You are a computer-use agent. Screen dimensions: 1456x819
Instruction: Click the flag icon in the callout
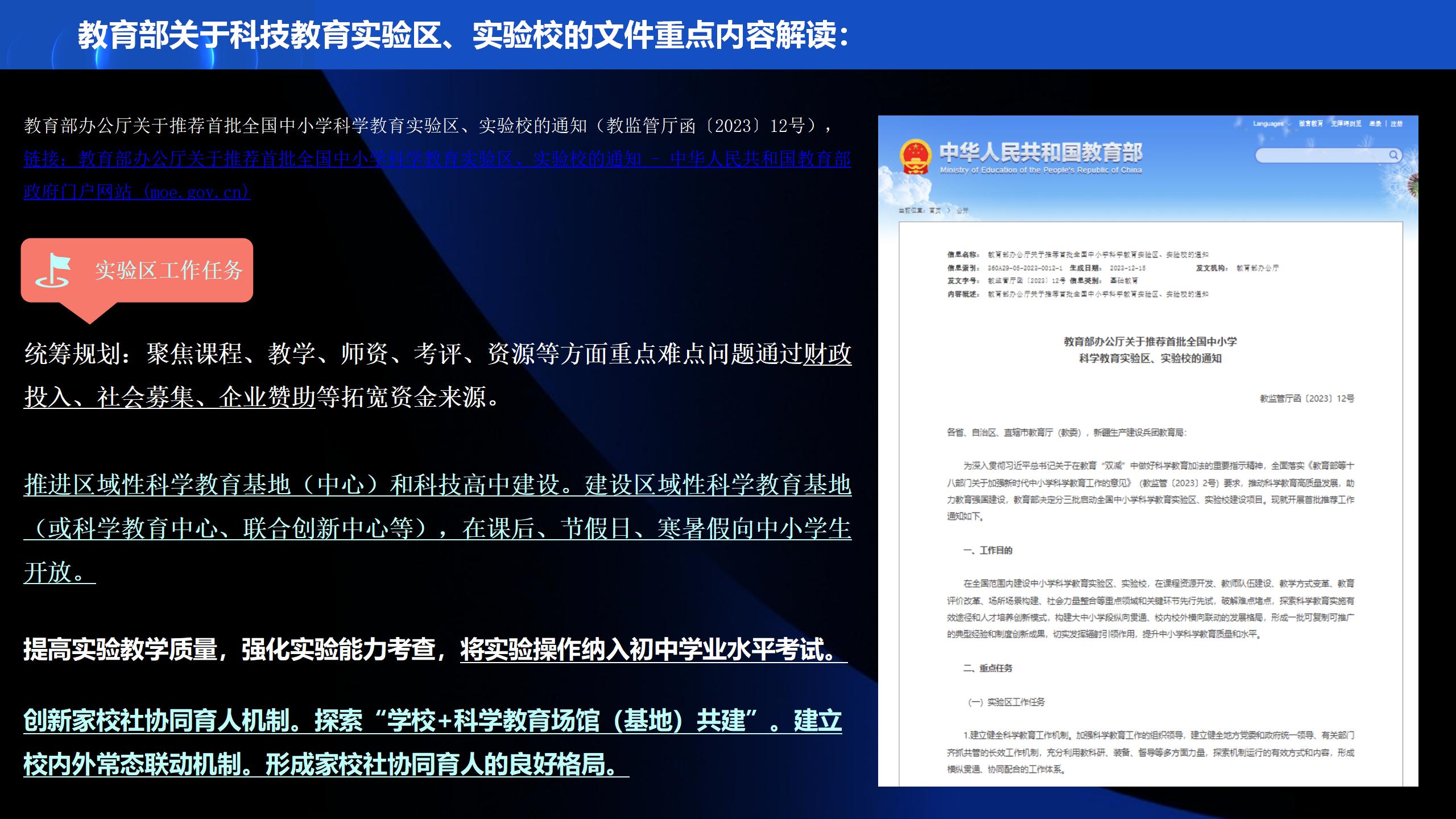[x=53, y=270]
